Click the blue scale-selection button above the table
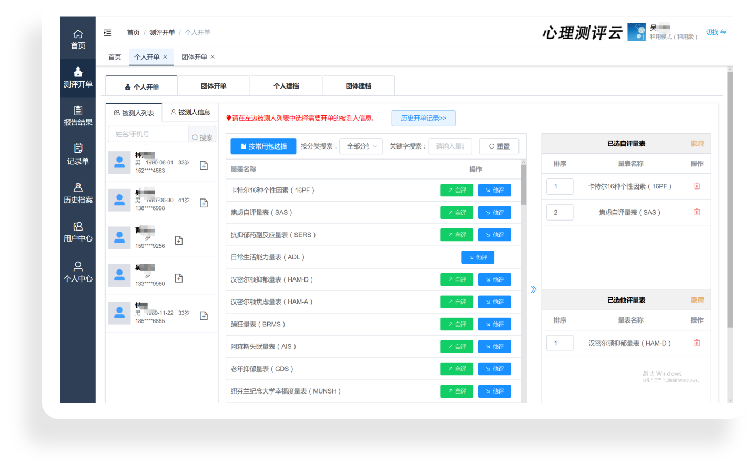This screenshot has height=470, width=756. click(x=263, y=146)
